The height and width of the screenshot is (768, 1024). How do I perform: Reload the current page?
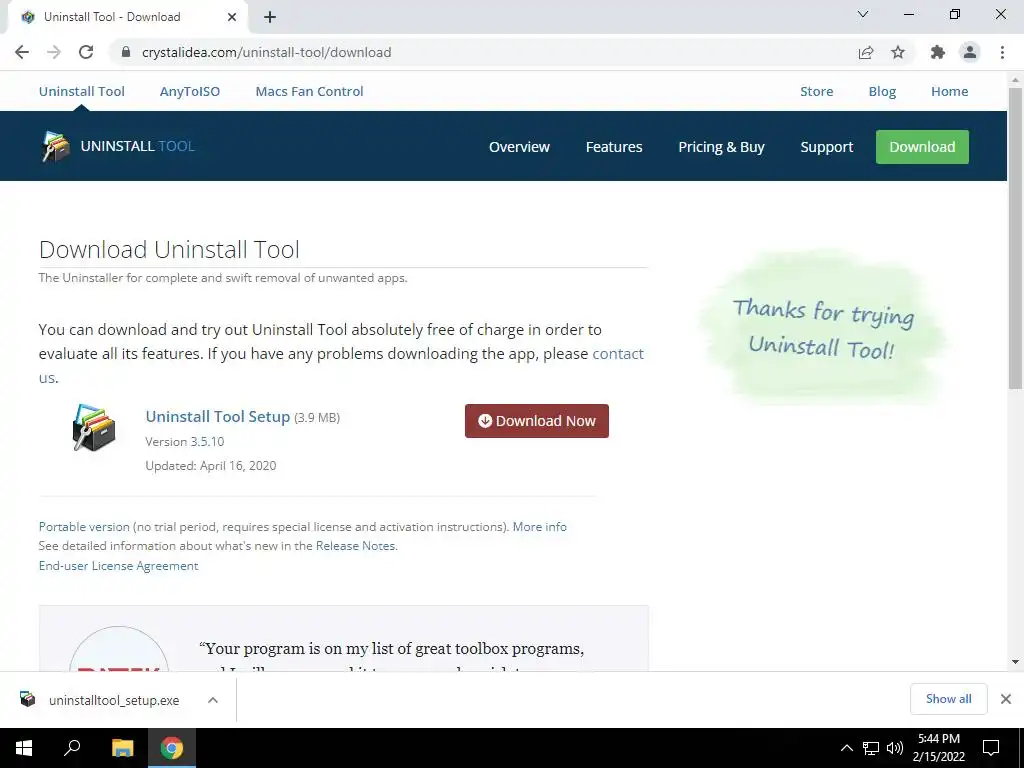[86, 52]
